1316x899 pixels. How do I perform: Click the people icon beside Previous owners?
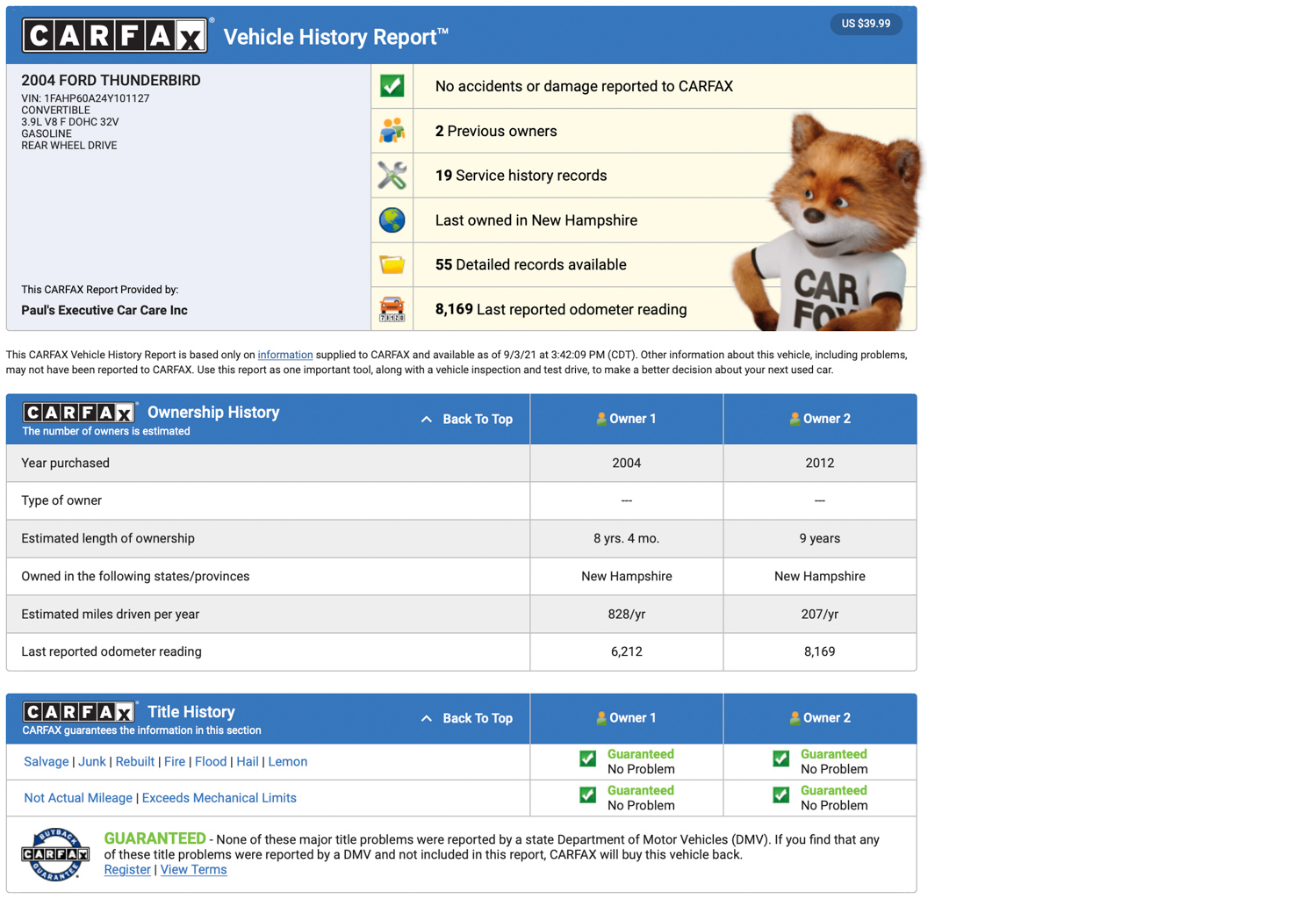click(x=392, y=131)
